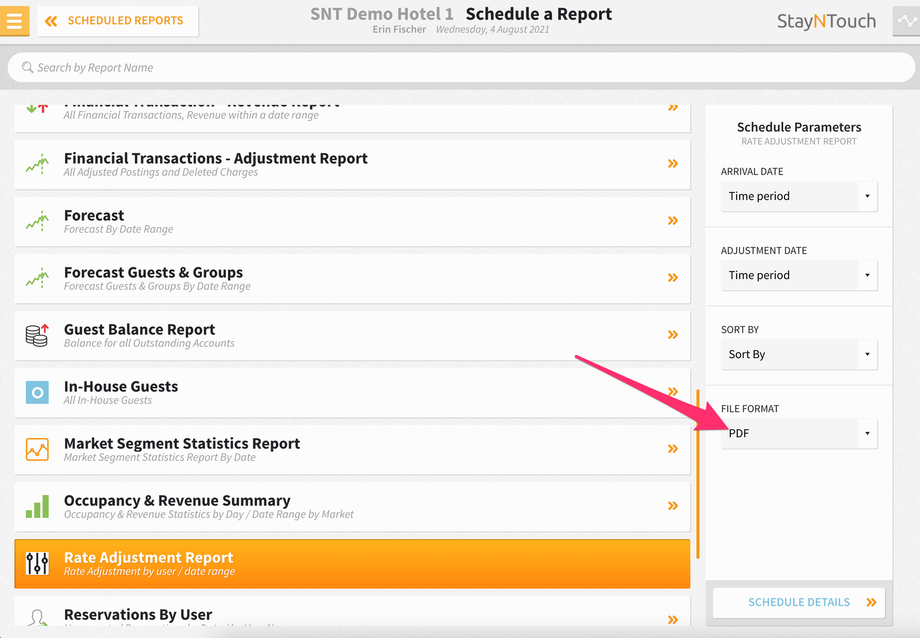Select the In-House Guests report
The width and height of the screenshot is (920, 638).
(x=352, y=392)
